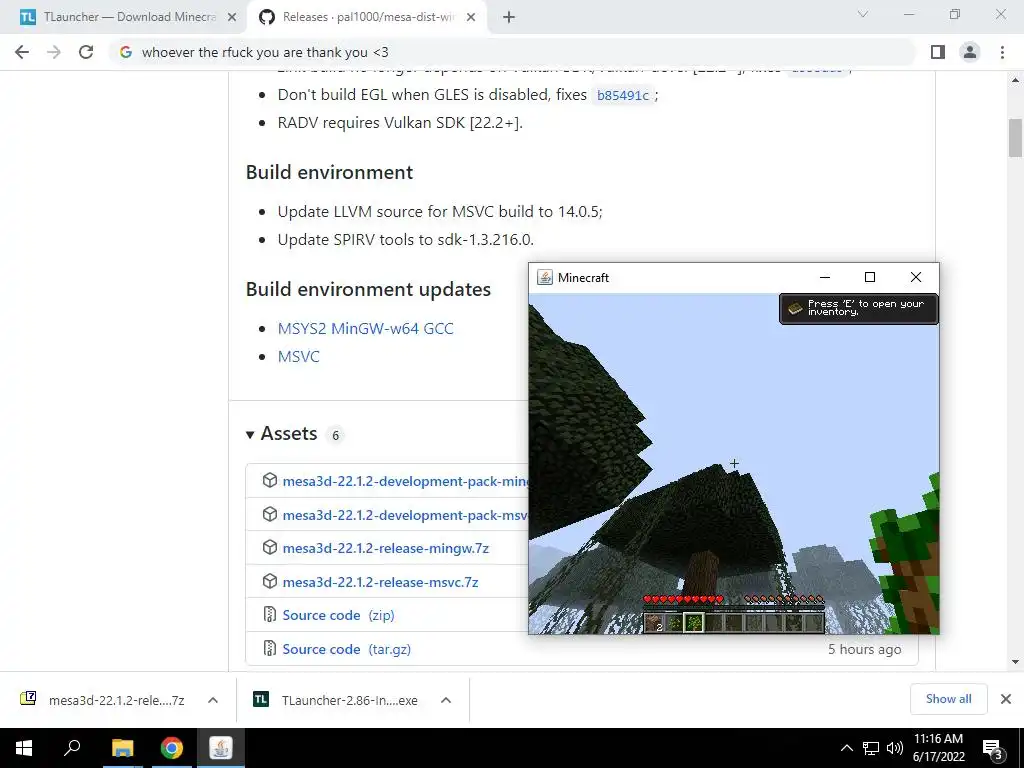The width and height of the screenshot is (1024, 768).
Task: Open Chrome side panel icon
Action: (938, 52)
